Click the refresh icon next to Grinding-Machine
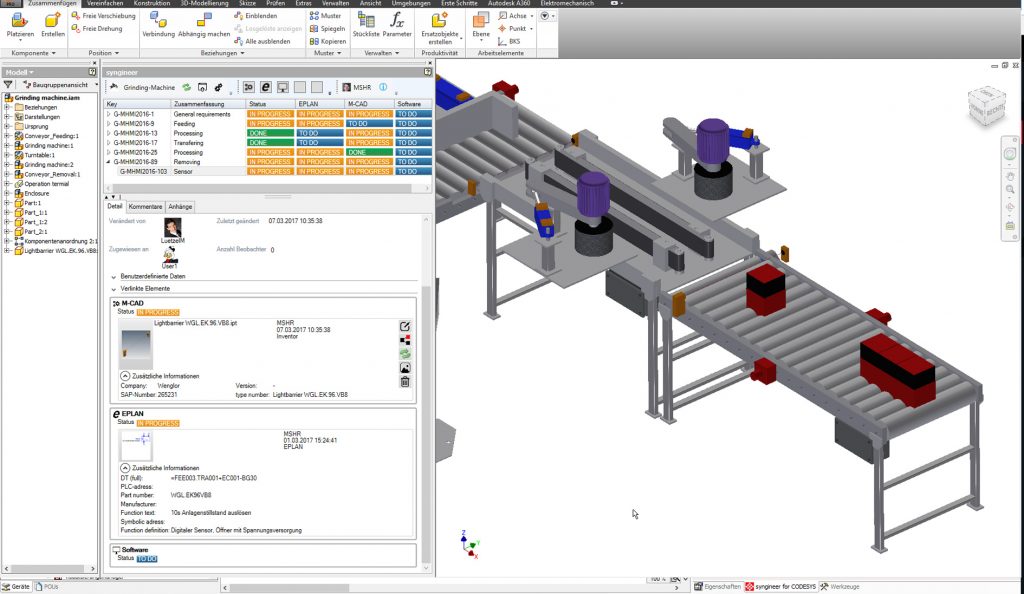1024x594 pixels. pyautogui.click(x=186, y=88)
